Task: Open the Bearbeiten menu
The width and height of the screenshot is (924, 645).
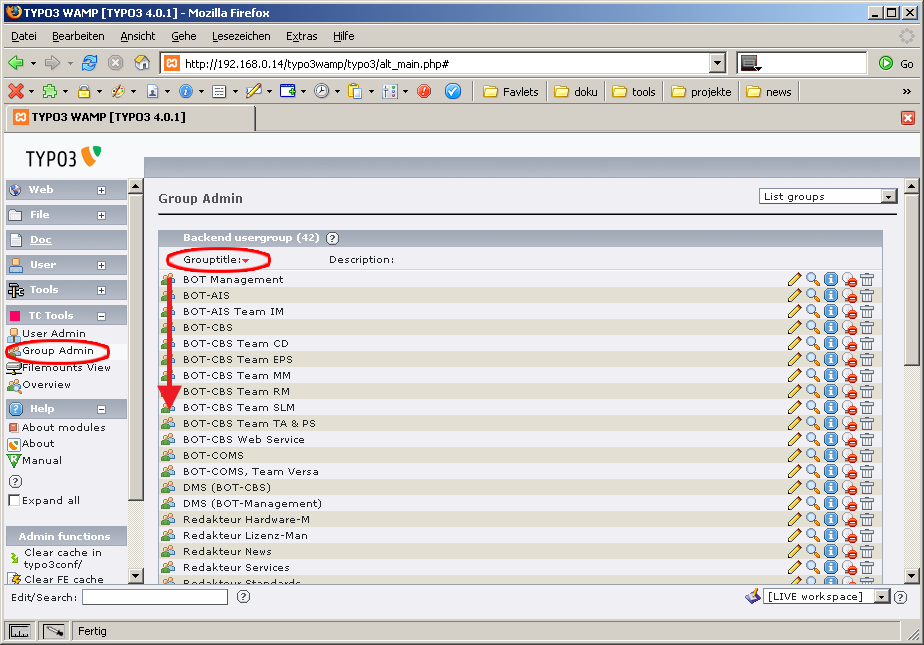Action: 78,36
